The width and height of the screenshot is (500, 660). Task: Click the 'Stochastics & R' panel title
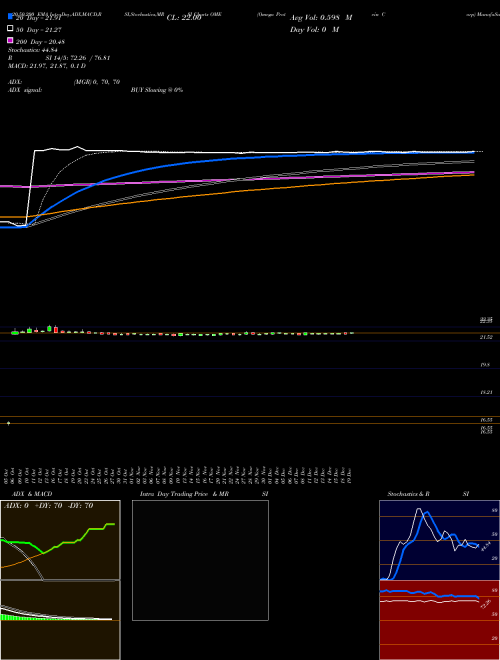point(408,494)
